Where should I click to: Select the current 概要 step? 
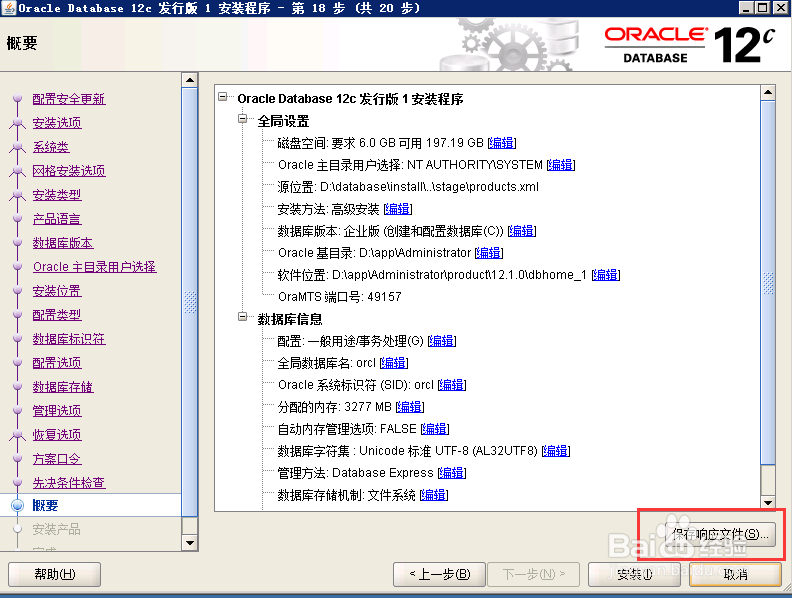[45, 506]
